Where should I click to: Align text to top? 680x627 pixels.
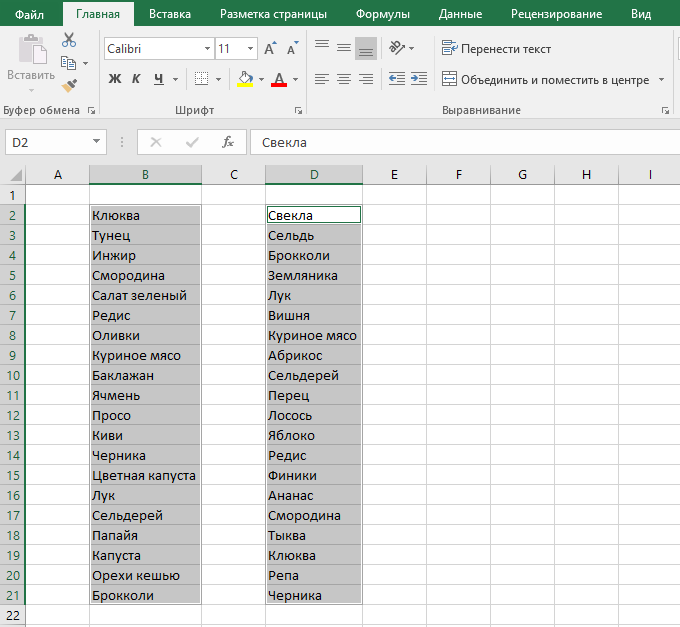click(x=322, y=47)
